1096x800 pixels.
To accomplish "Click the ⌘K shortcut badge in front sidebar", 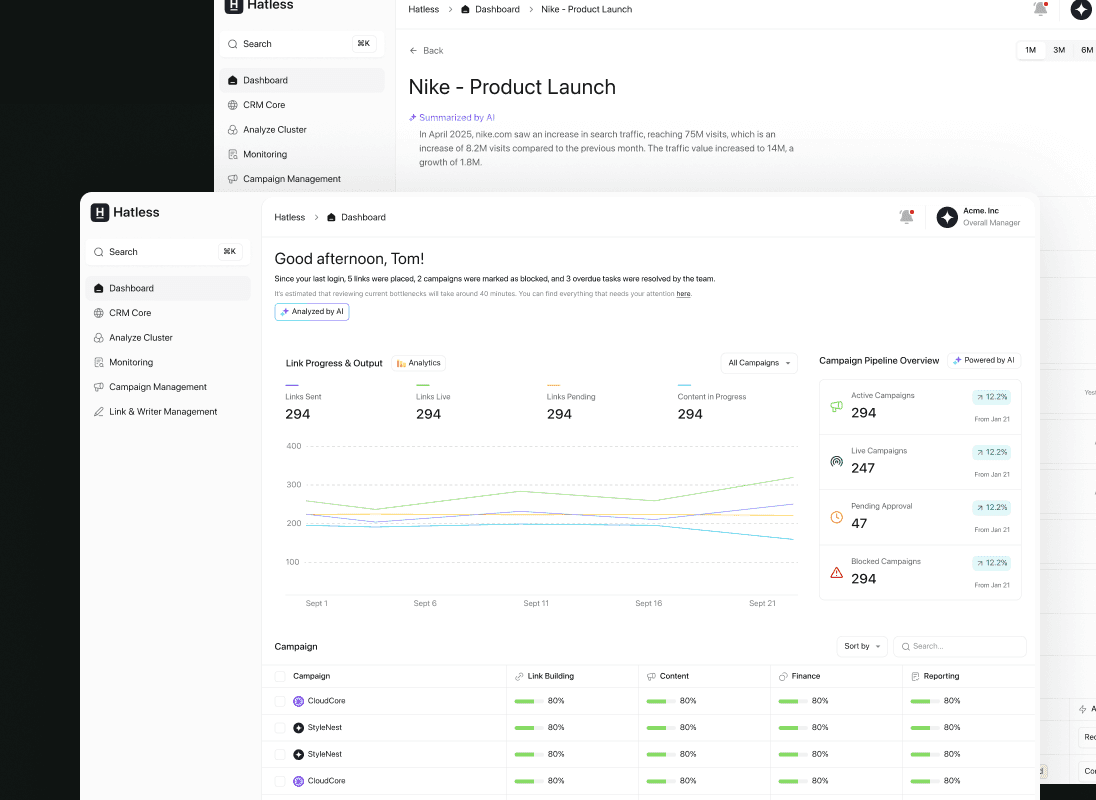I will 229,252.
